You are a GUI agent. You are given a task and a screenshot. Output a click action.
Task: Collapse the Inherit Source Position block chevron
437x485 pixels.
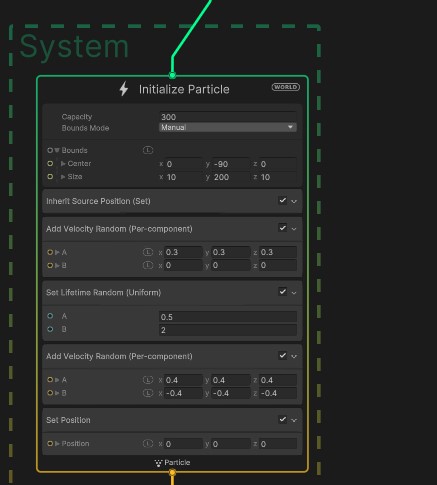294,201
